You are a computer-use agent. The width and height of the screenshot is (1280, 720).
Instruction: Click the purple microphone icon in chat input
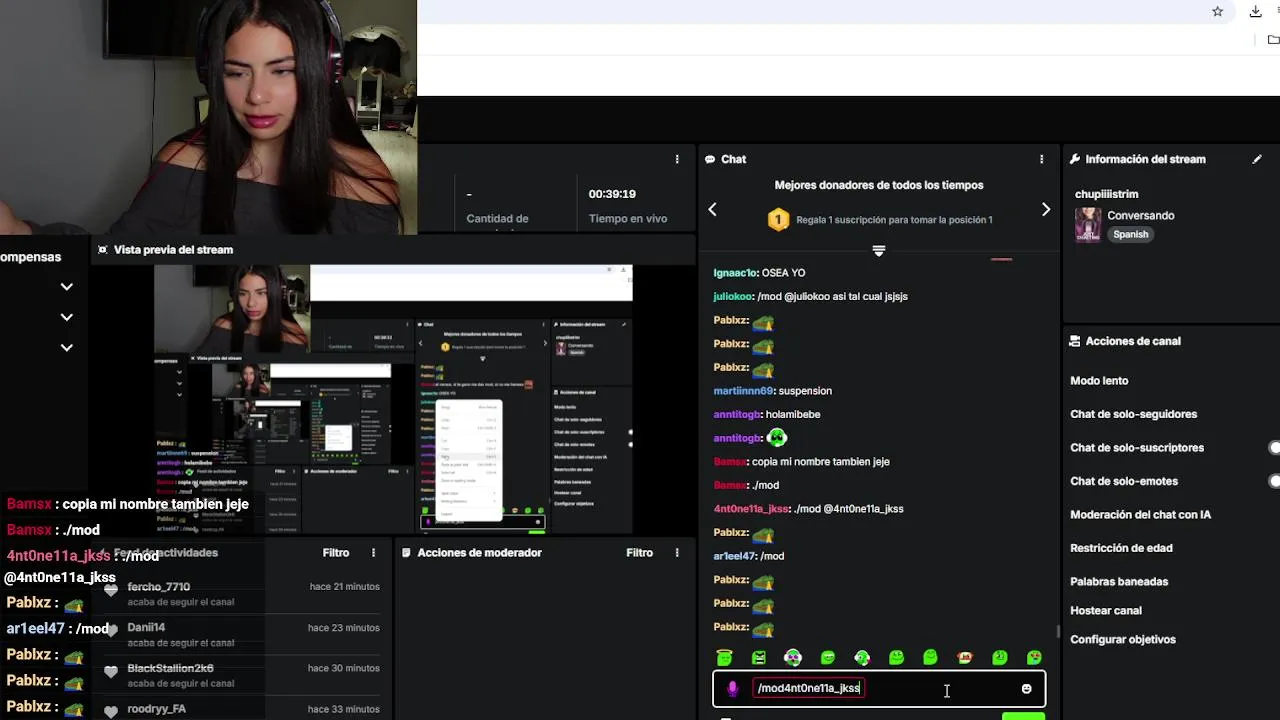(x=733, y=688)
